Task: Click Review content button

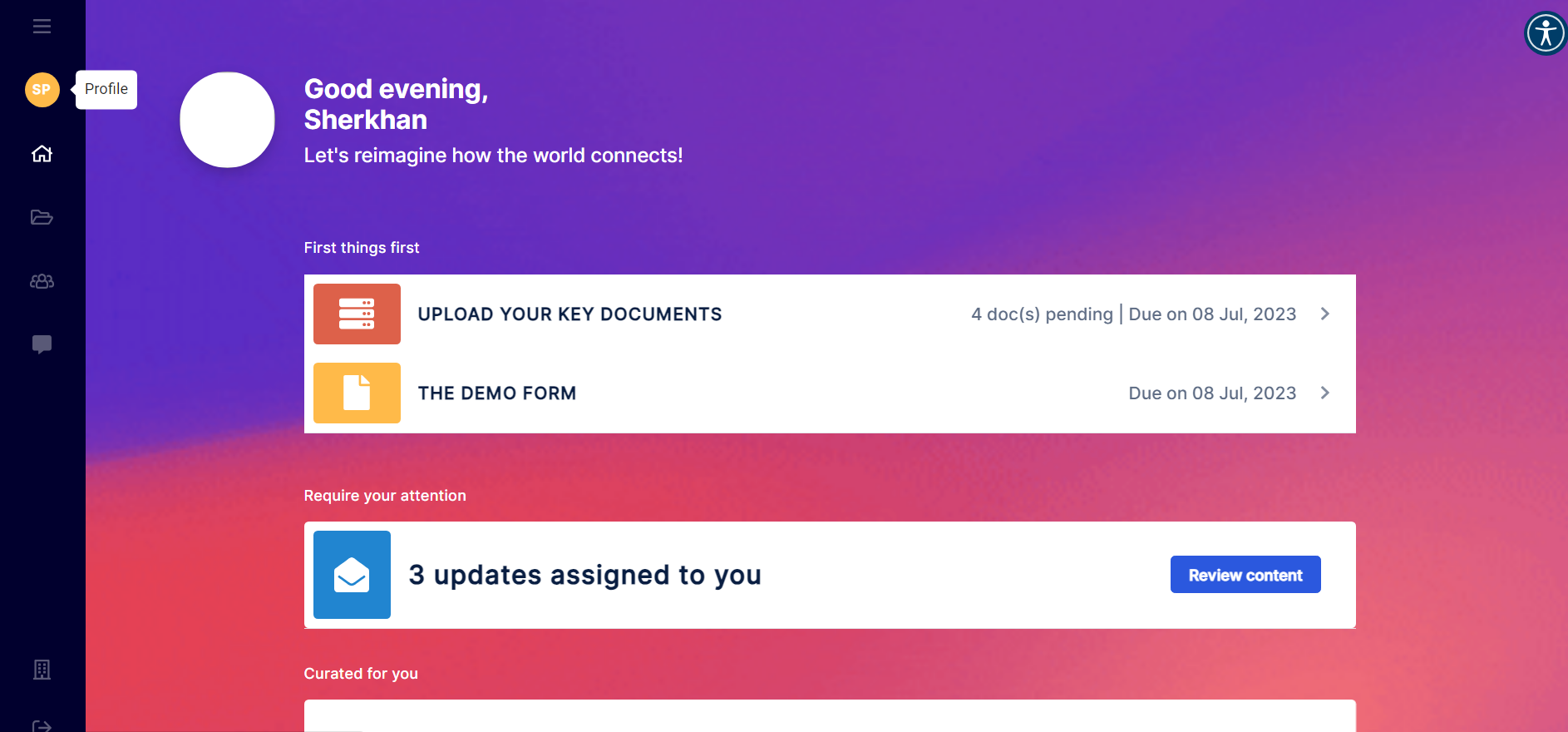Action: coord(1245,575)
